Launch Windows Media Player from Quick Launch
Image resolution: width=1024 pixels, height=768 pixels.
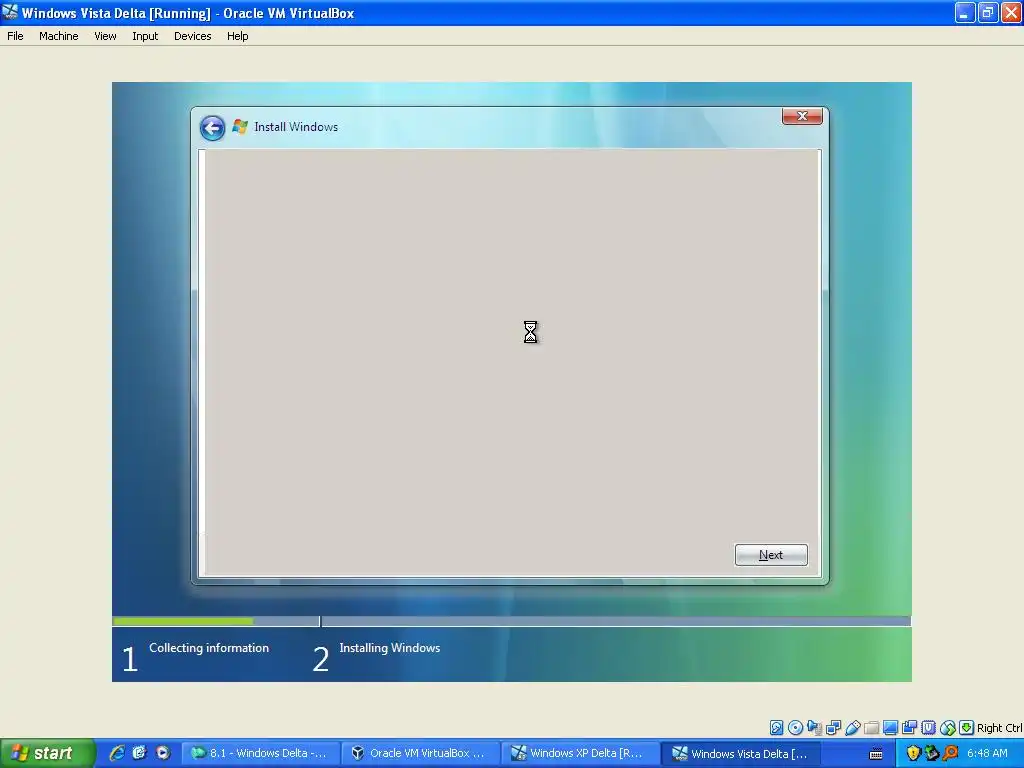pos(163,753)
